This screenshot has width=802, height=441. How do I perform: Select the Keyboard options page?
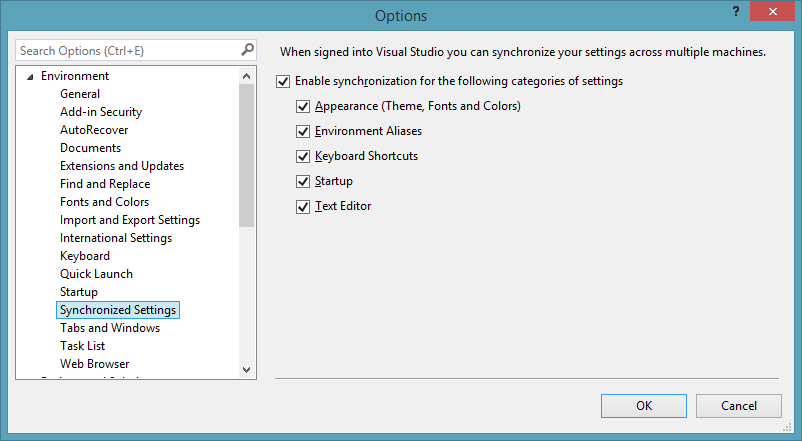point(85,256)
